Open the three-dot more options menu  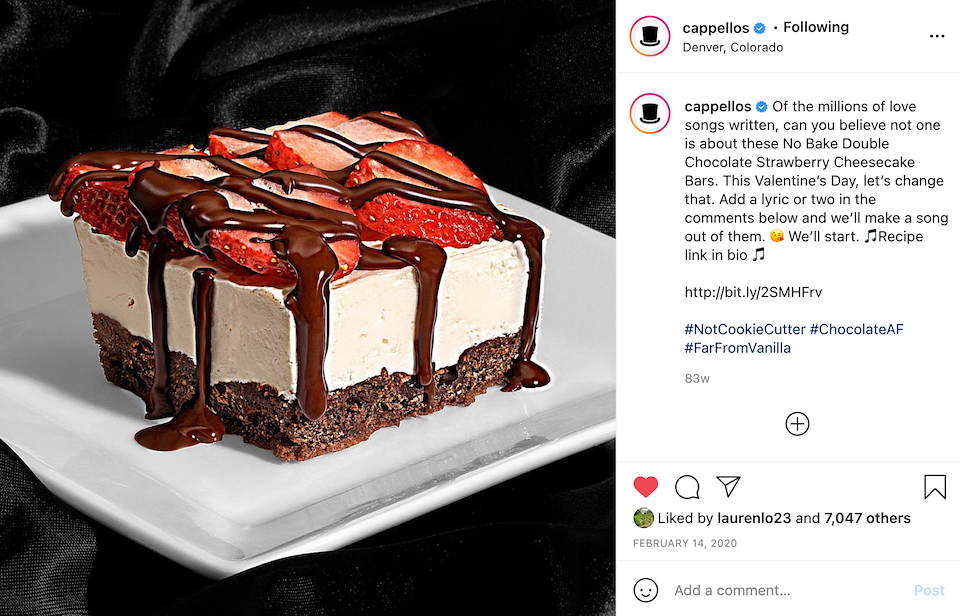[937, 36]
